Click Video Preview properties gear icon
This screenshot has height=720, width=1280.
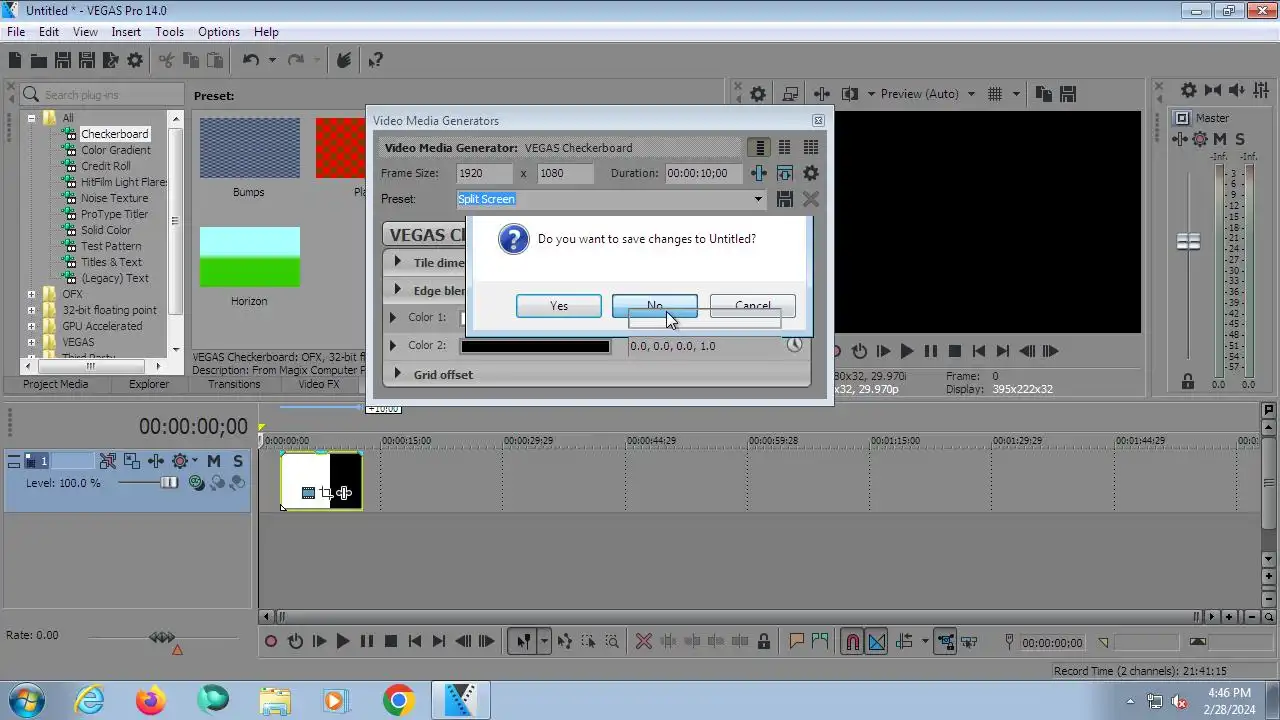(x=758, y=94)
